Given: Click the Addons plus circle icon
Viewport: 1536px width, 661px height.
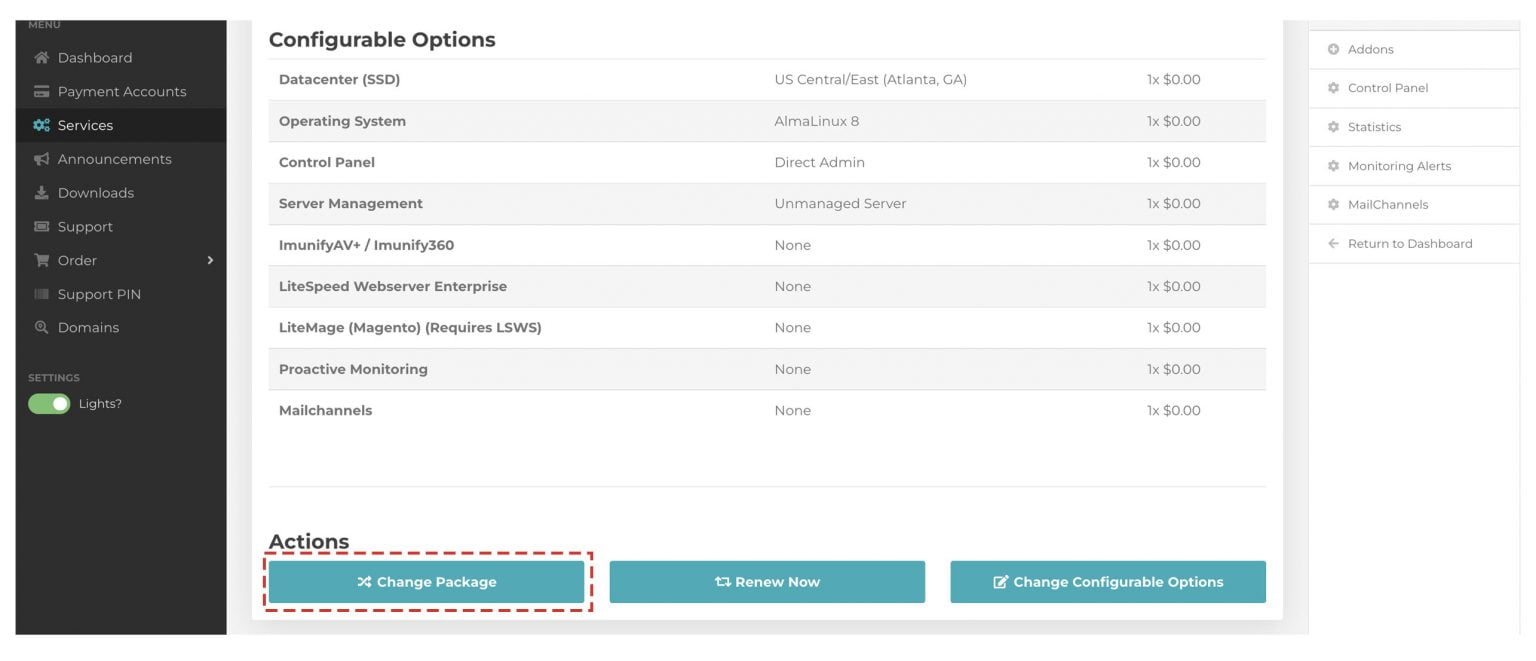Looking at the screenshot, I should (1333, 50).
